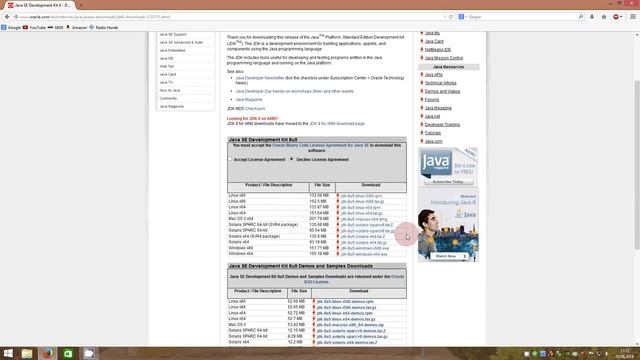Open Community in the left sidebar
This screenshot has width=640, height=360.
click(x=168, y=98)
